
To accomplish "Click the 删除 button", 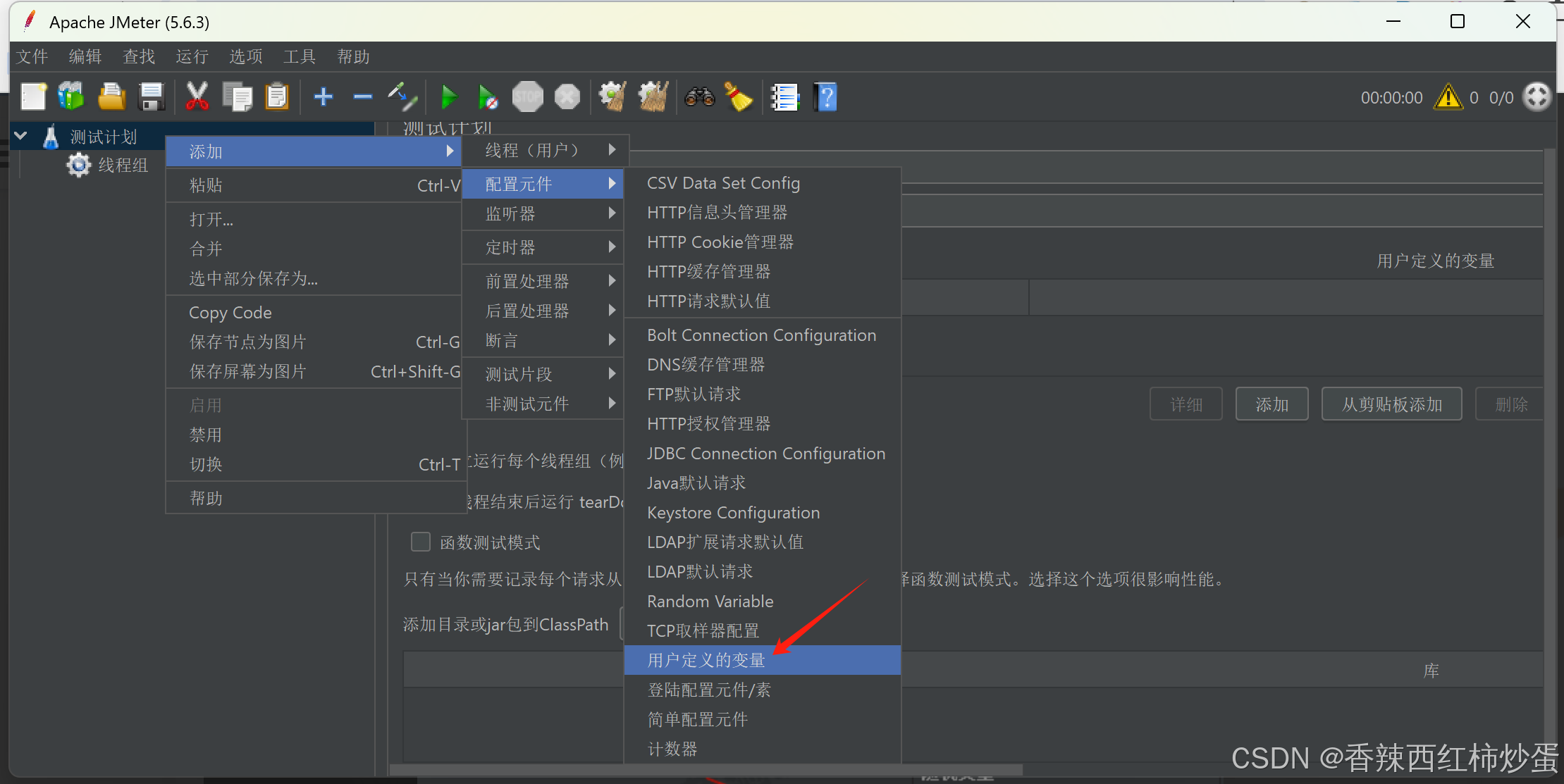I will coord(1510,404).
